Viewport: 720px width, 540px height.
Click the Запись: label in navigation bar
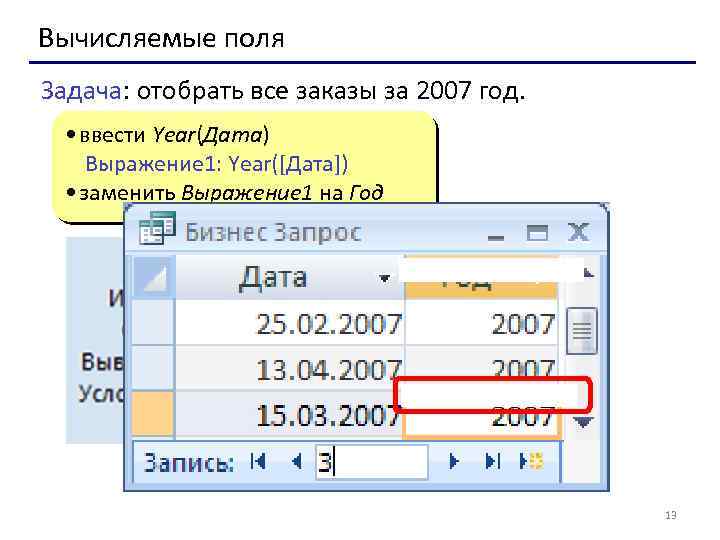[189, 462]
